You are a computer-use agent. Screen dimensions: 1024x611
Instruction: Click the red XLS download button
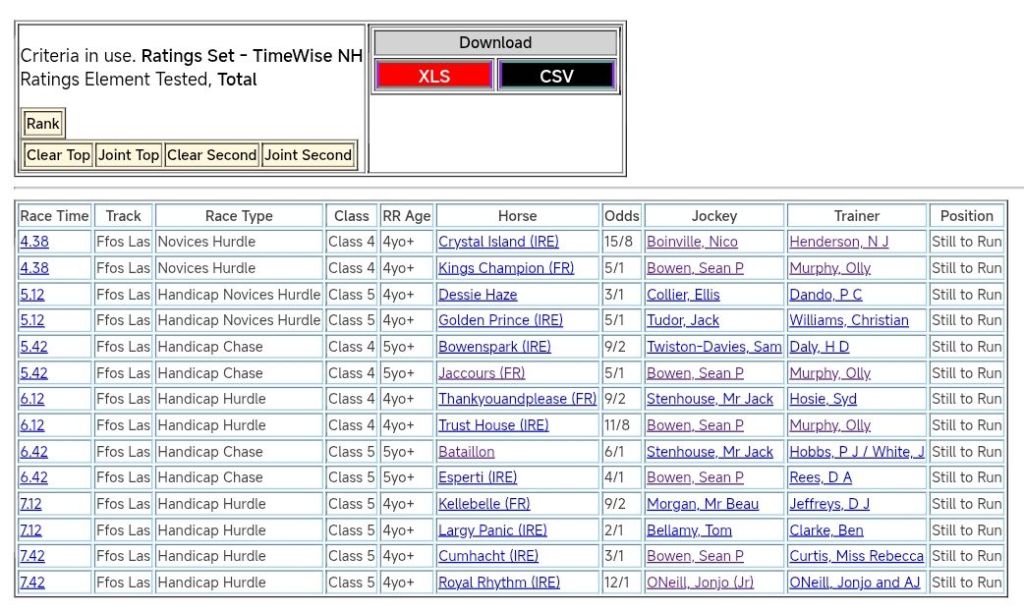coord(434,76)
